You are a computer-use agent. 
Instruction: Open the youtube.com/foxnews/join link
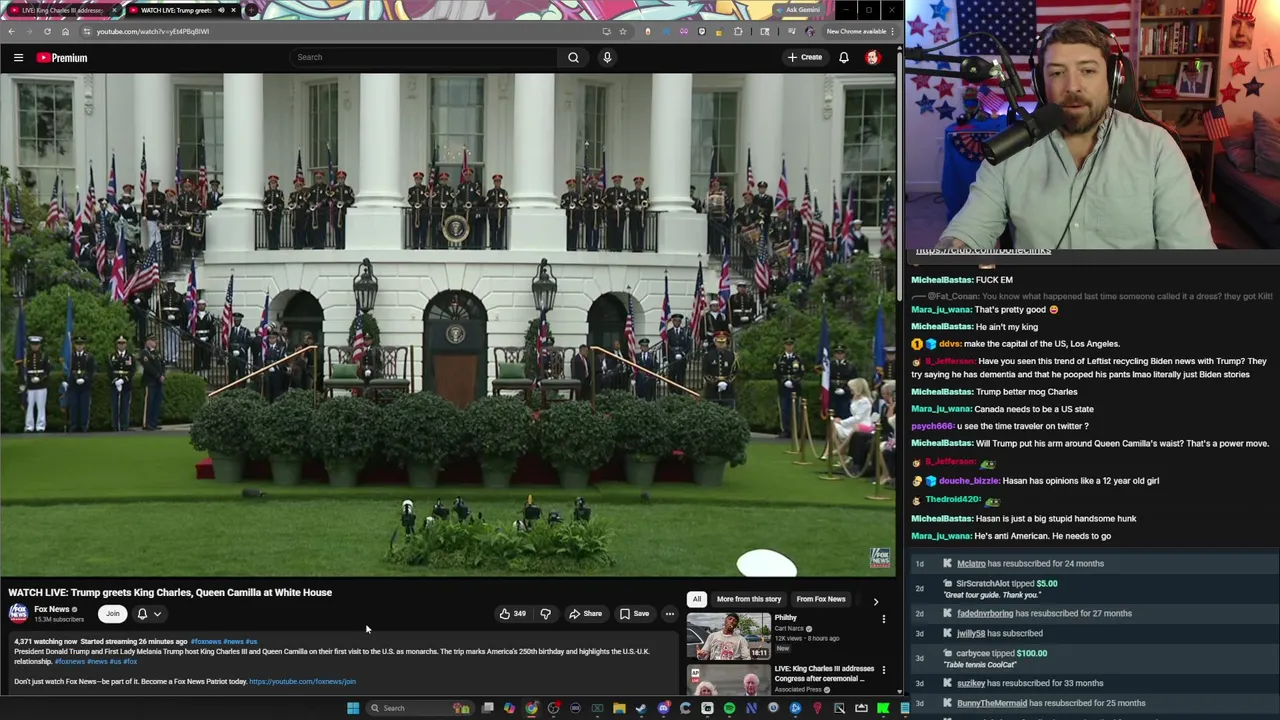[302, 682]
